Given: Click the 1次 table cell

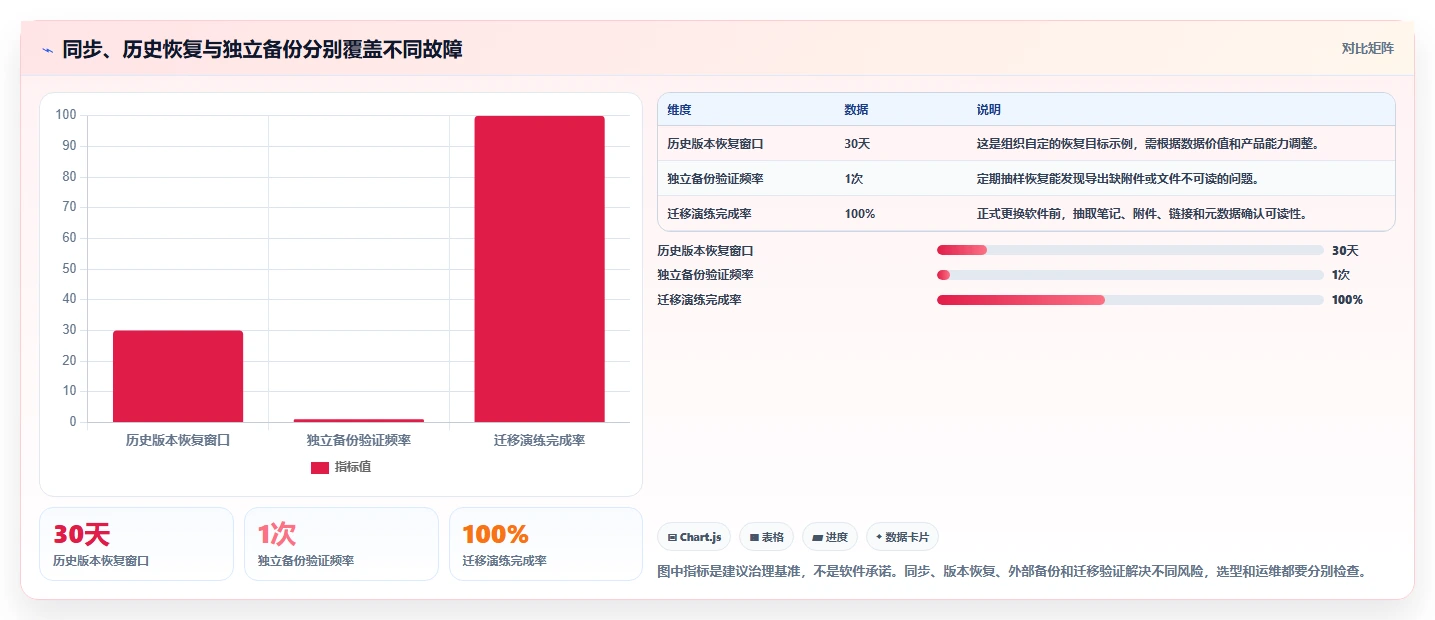Looking at the screenshot, I should click(854, 178).
